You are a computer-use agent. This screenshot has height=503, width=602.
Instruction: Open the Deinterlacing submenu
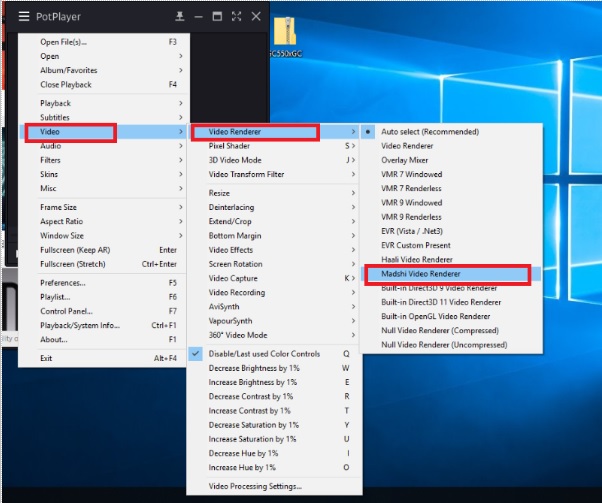[x=275, y=207]
